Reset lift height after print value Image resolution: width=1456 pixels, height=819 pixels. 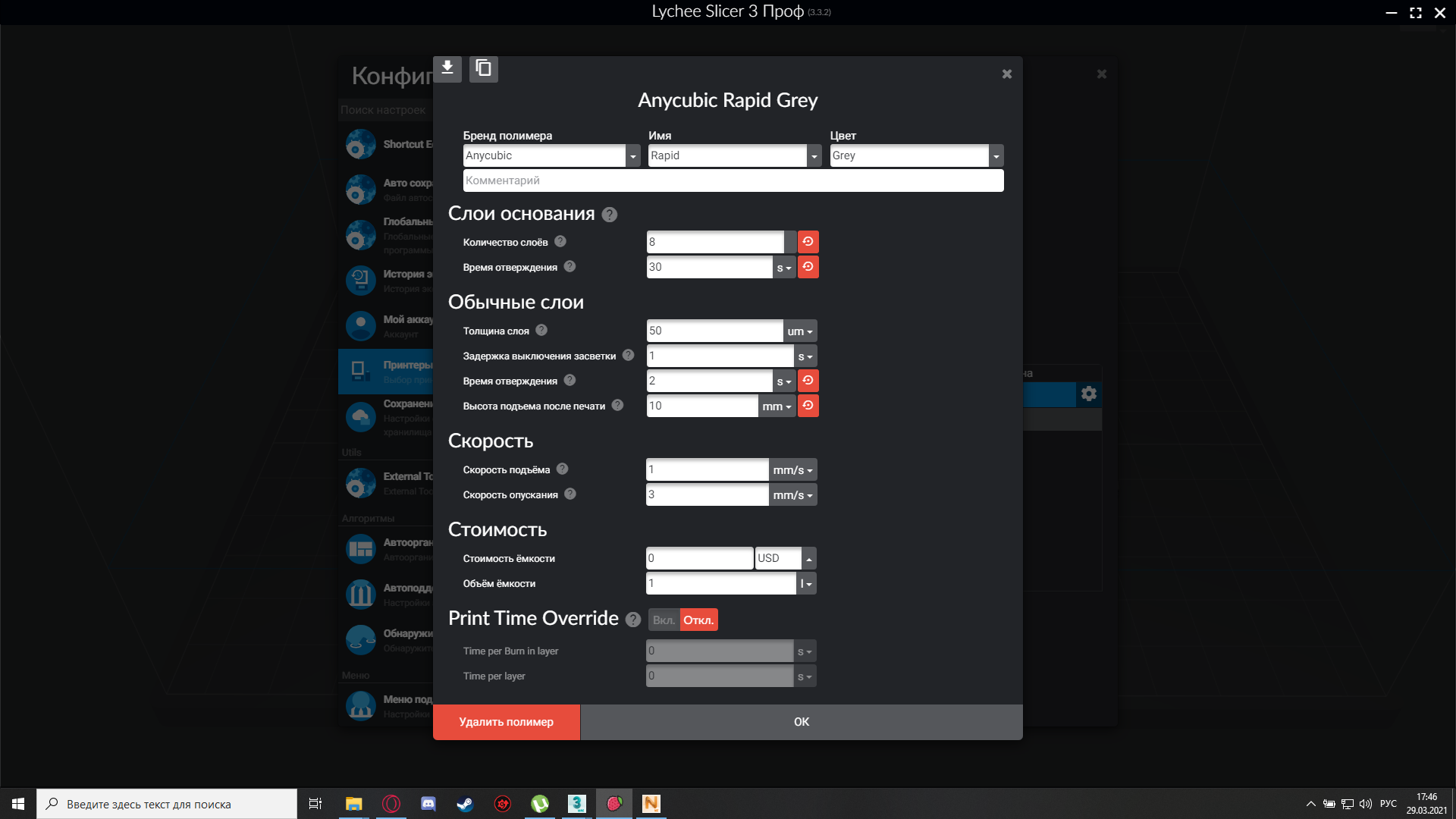[808, 406]
